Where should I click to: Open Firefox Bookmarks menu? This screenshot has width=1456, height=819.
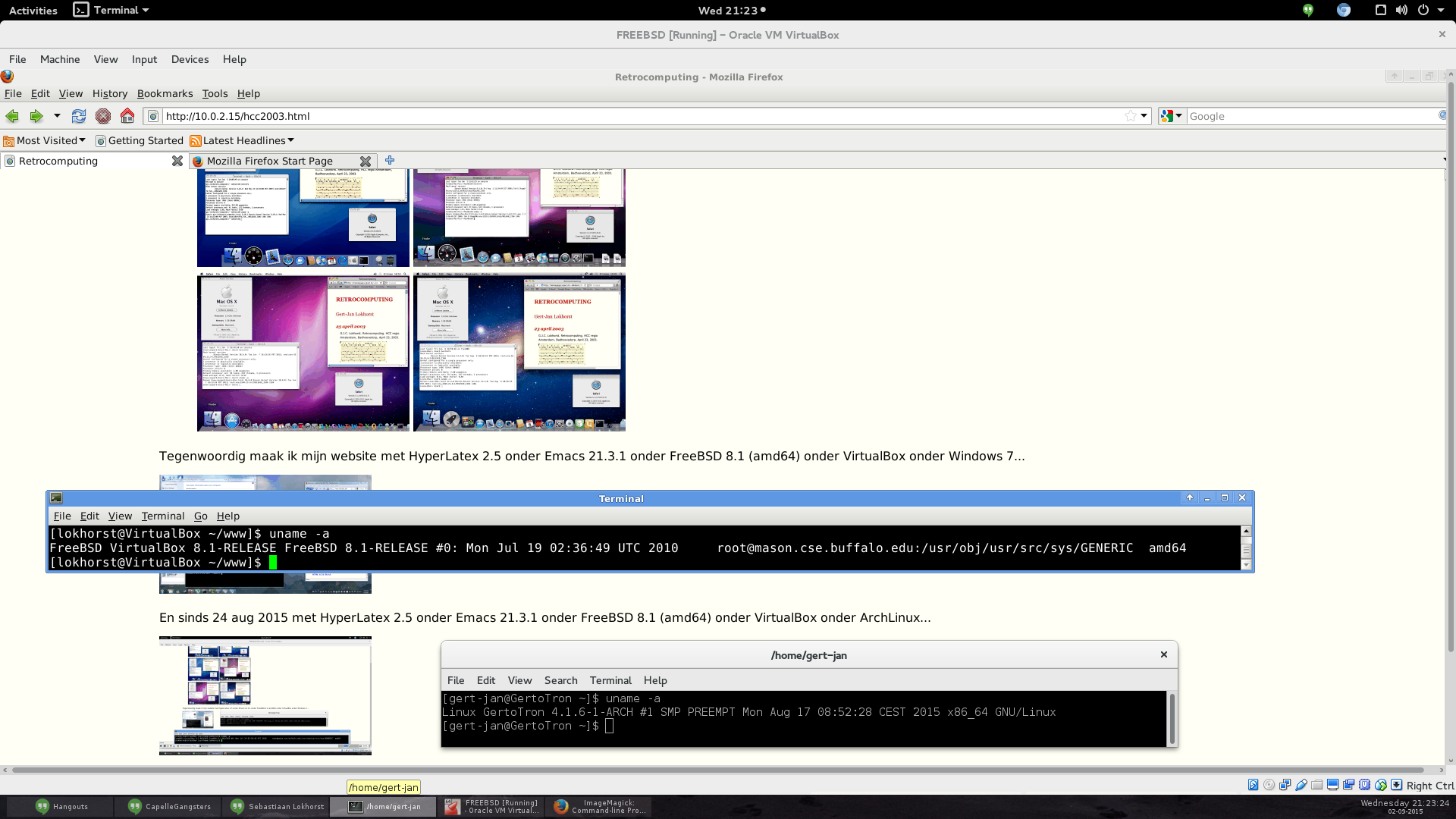[165, 93]
